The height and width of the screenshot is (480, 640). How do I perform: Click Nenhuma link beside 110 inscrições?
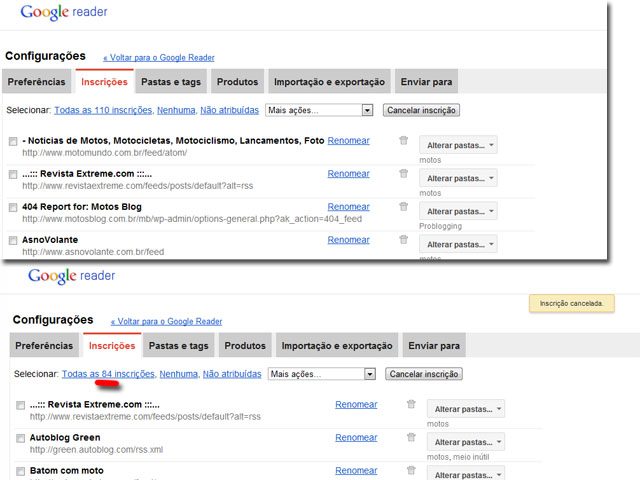pyautogui.click(x=176, y=110)
